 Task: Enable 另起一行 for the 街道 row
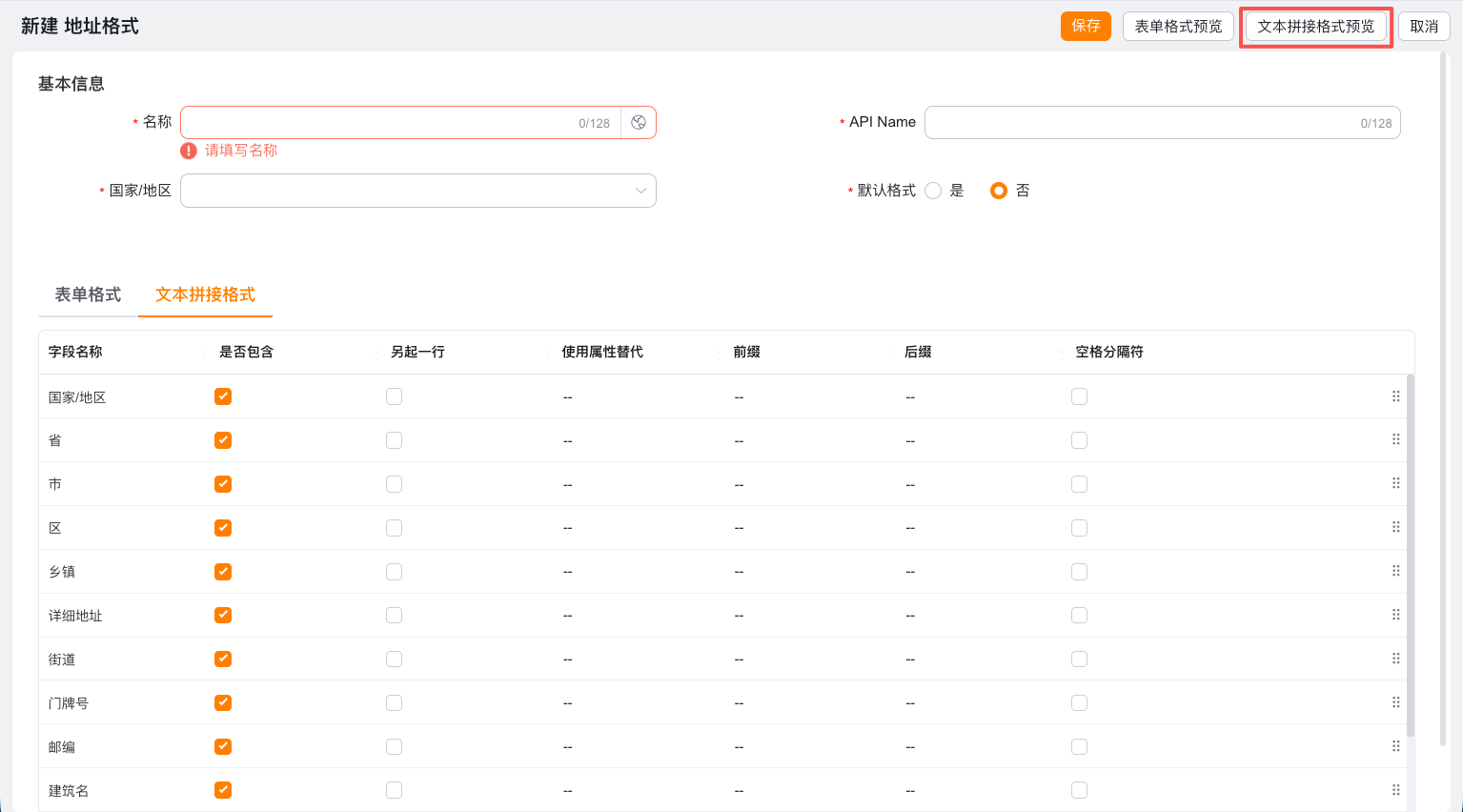[x=394, y=660]
